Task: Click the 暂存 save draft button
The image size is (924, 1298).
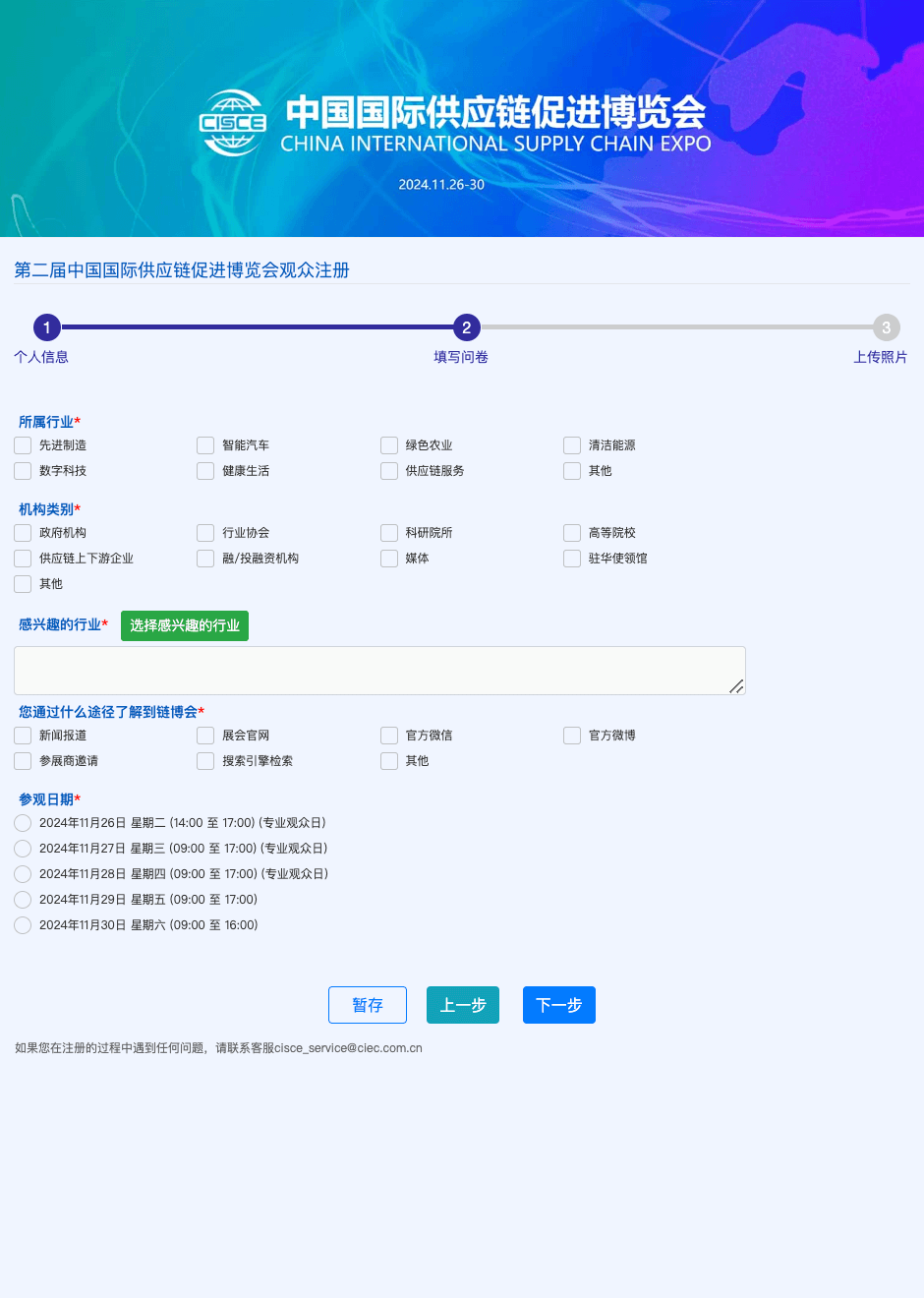Action: pos(368,1005)
